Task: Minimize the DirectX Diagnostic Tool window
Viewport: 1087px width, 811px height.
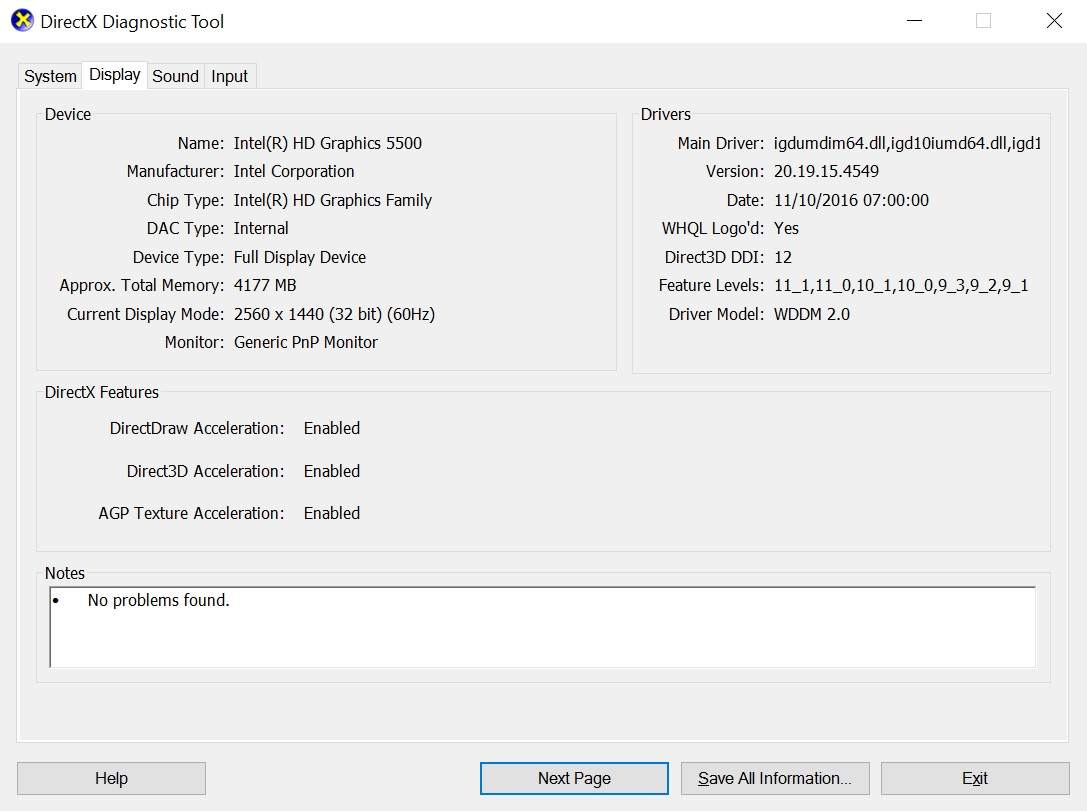Action: click(914, 21)
